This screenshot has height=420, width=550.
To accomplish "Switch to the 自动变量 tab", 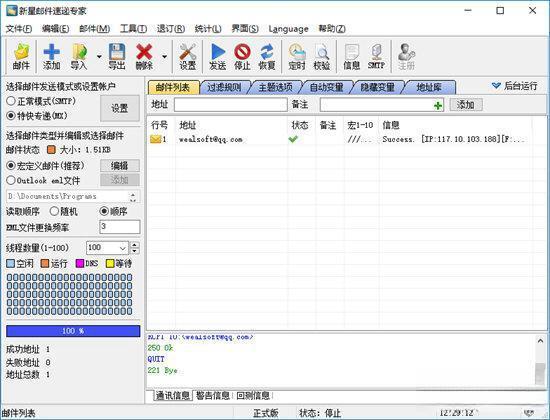I will click(x=327, y=87).
